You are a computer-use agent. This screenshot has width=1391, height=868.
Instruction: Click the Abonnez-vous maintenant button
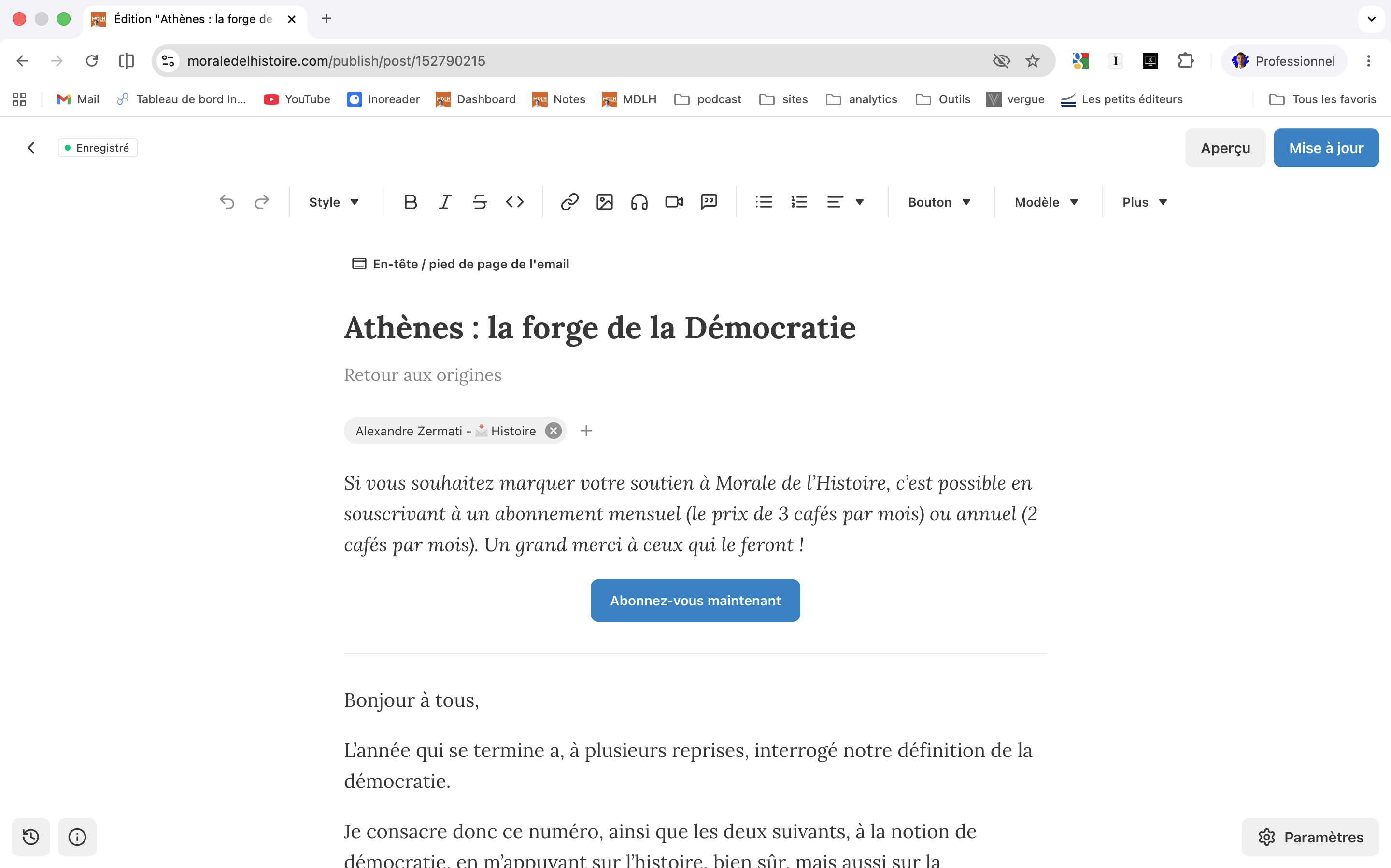[695, 601]
